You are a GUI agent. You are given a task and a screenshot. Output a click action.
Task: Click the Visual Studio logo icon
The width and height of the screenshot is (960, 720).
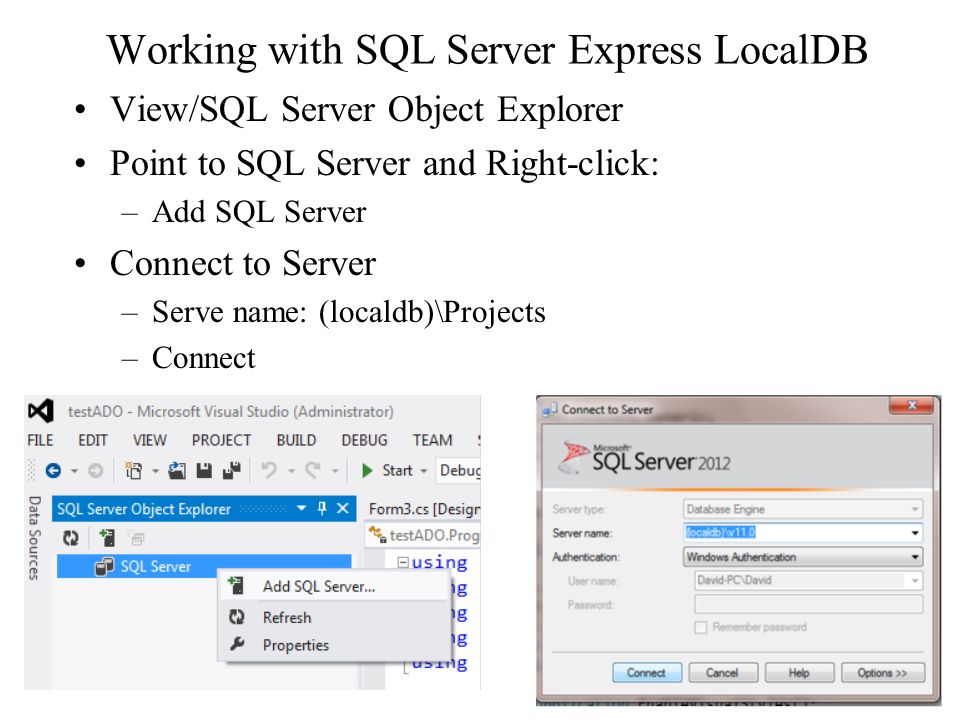click(x=41, y=411)
